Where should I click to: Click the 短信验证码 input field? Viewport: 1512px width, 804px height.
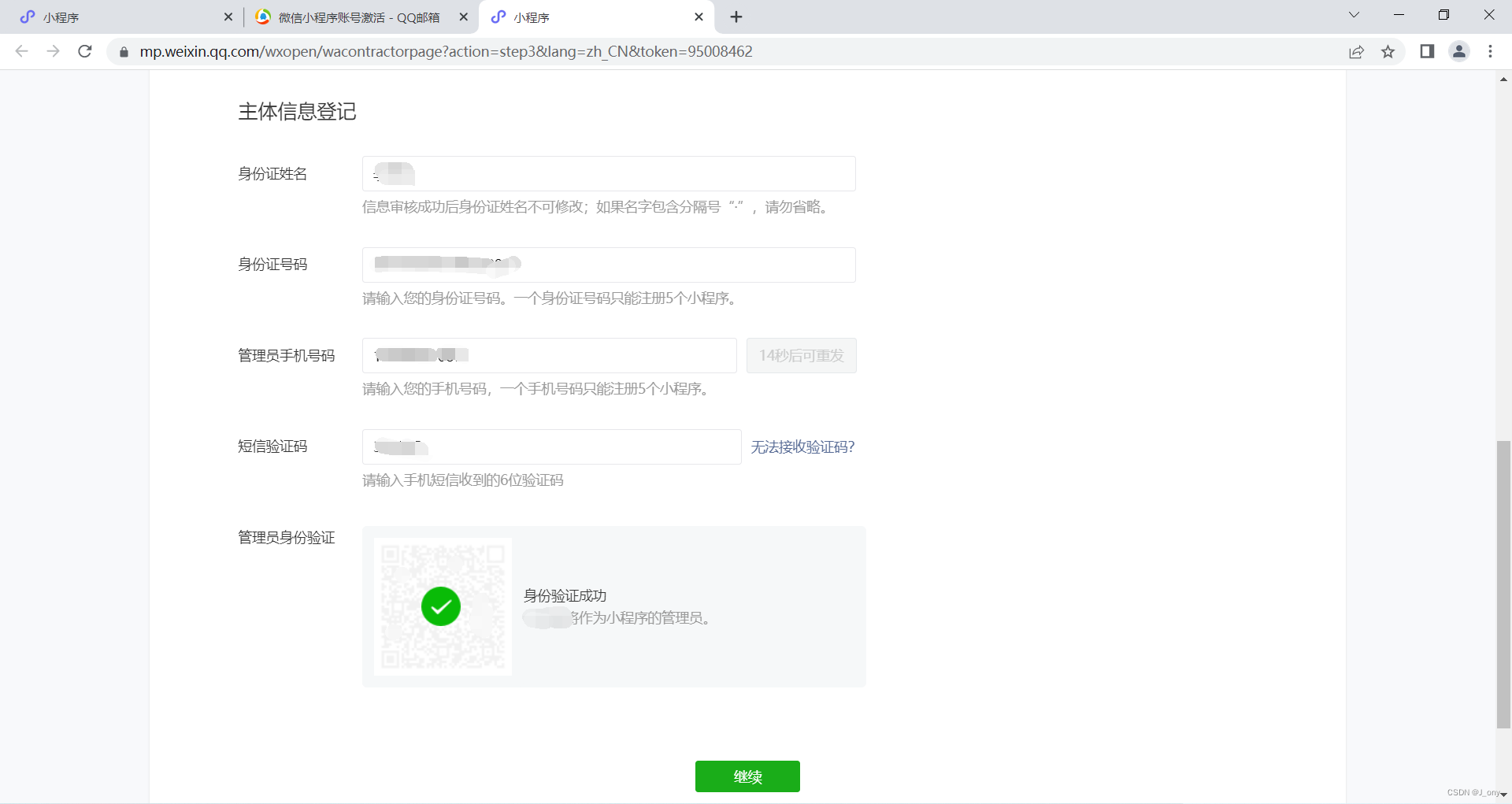(x=551, y=446)
